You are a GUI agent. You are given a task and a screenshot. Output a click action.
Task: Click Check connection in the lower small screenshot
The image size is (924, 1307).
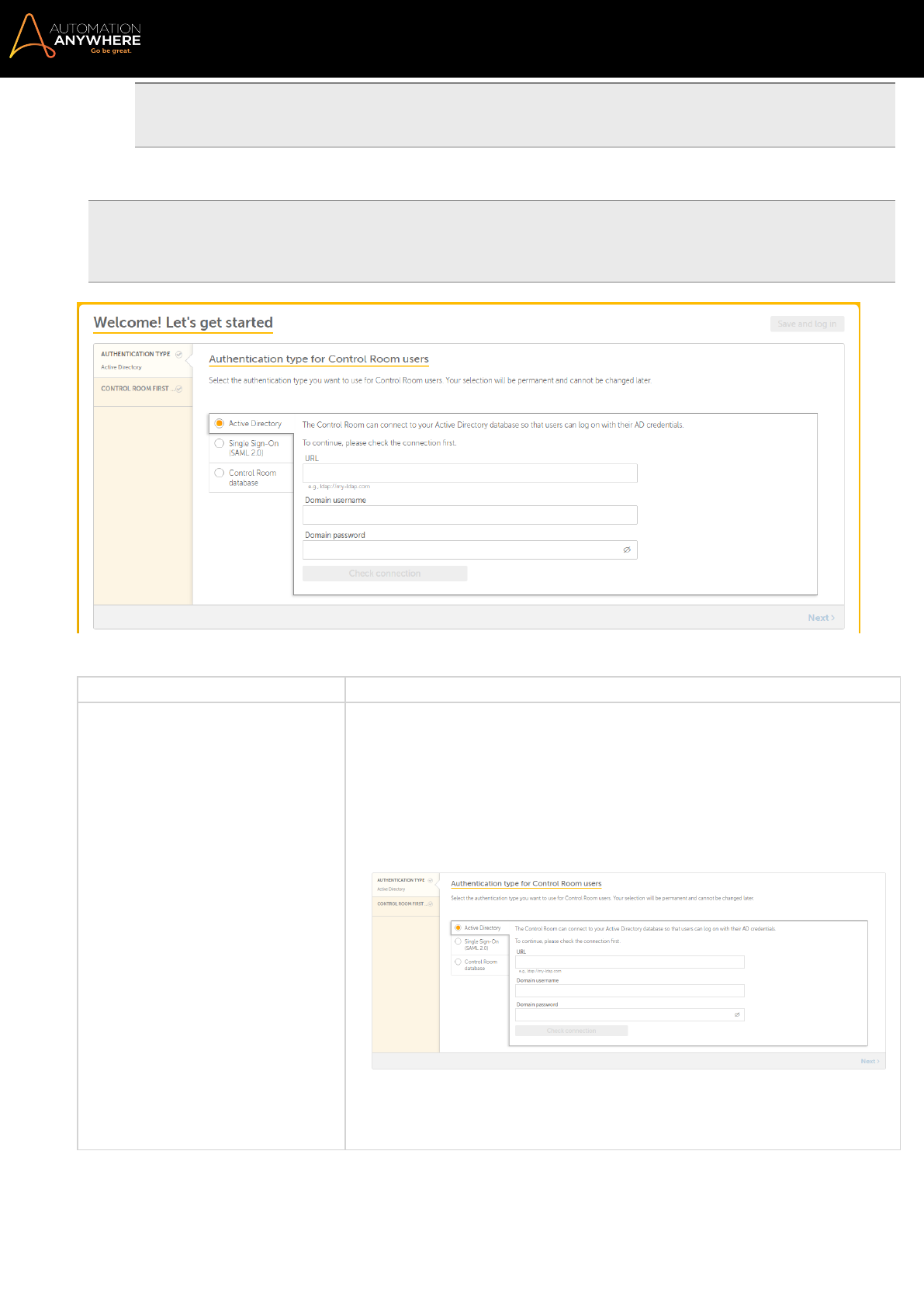pyautogui.click(x=571, y=1031)
